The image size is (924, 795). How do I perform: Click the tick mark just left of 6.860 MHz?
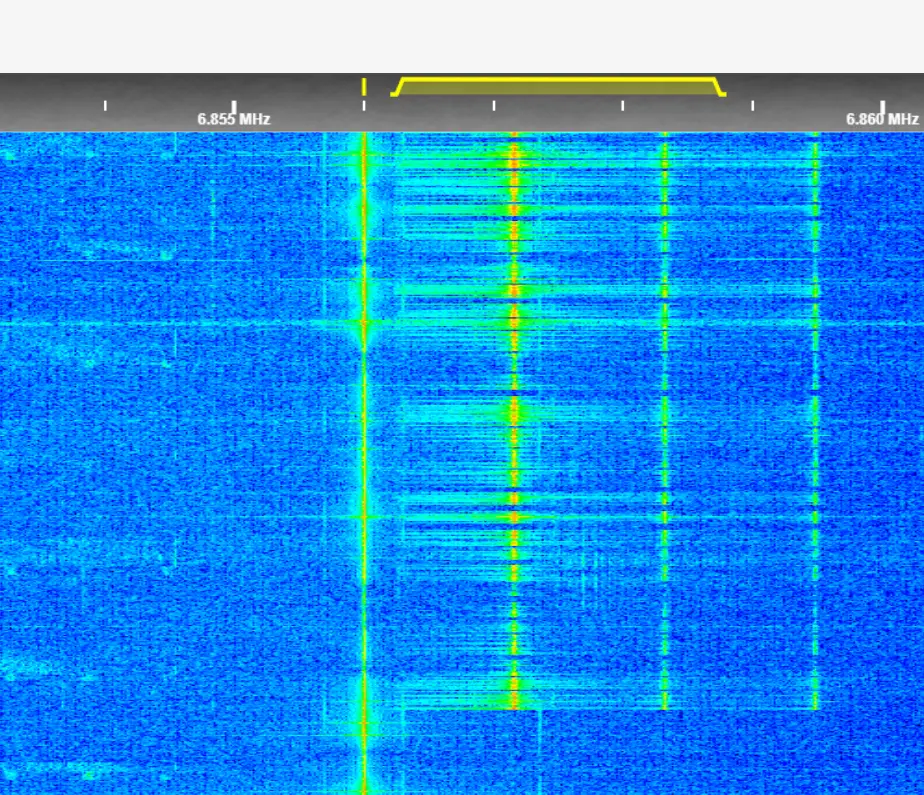(x=752, y=105)
